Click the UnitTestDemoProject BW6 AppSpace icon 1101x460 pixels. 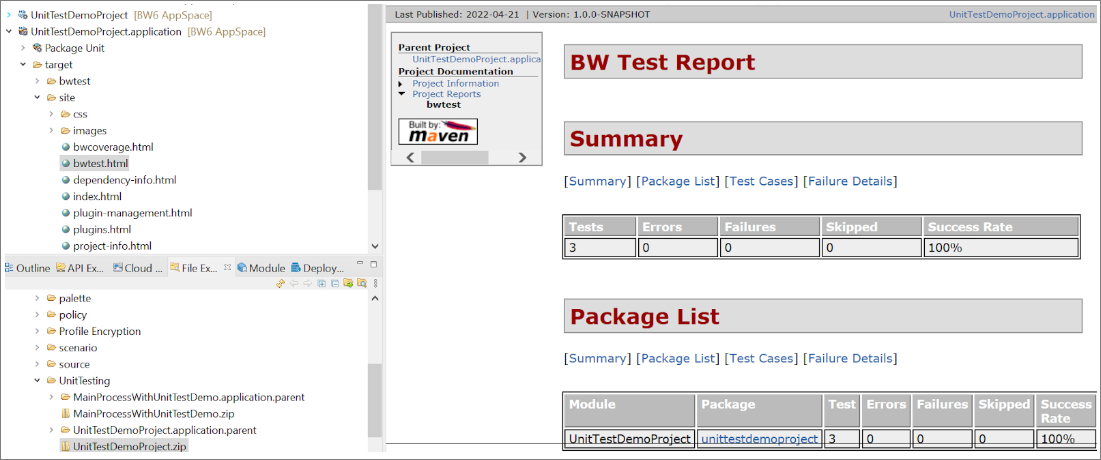pyautogui.click(x=23, y=15)
